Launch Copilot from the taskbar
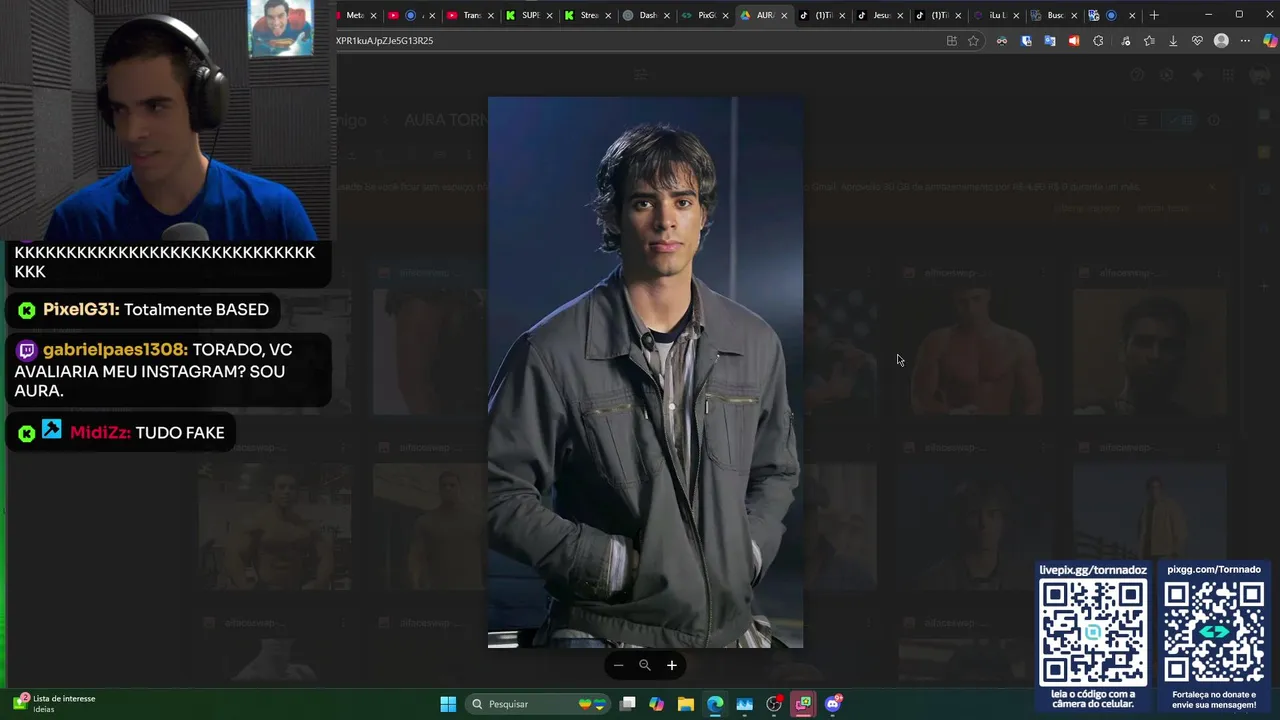The width and height of the screenshot is (1280, 720). coord(656,704)
